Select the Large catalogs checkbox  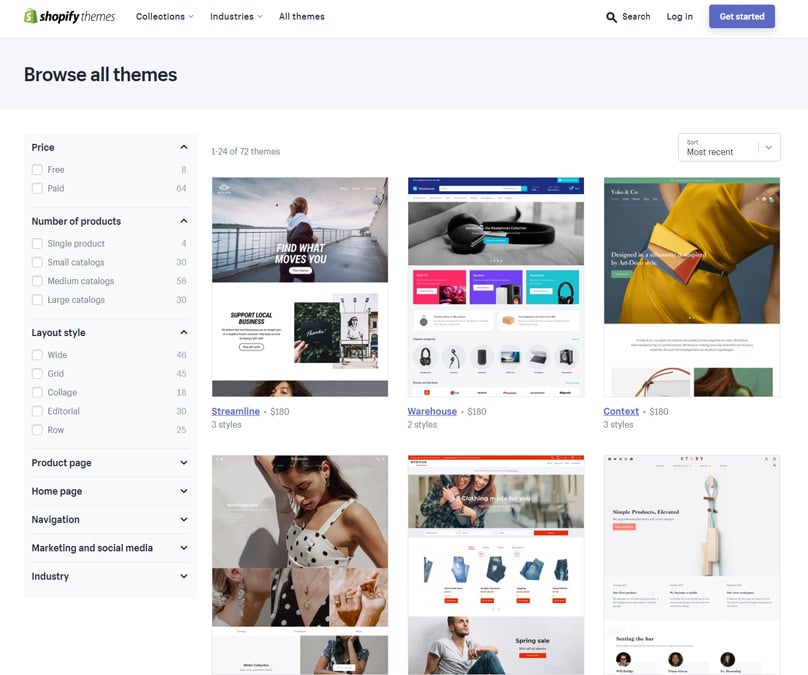[x=37, y=300]
